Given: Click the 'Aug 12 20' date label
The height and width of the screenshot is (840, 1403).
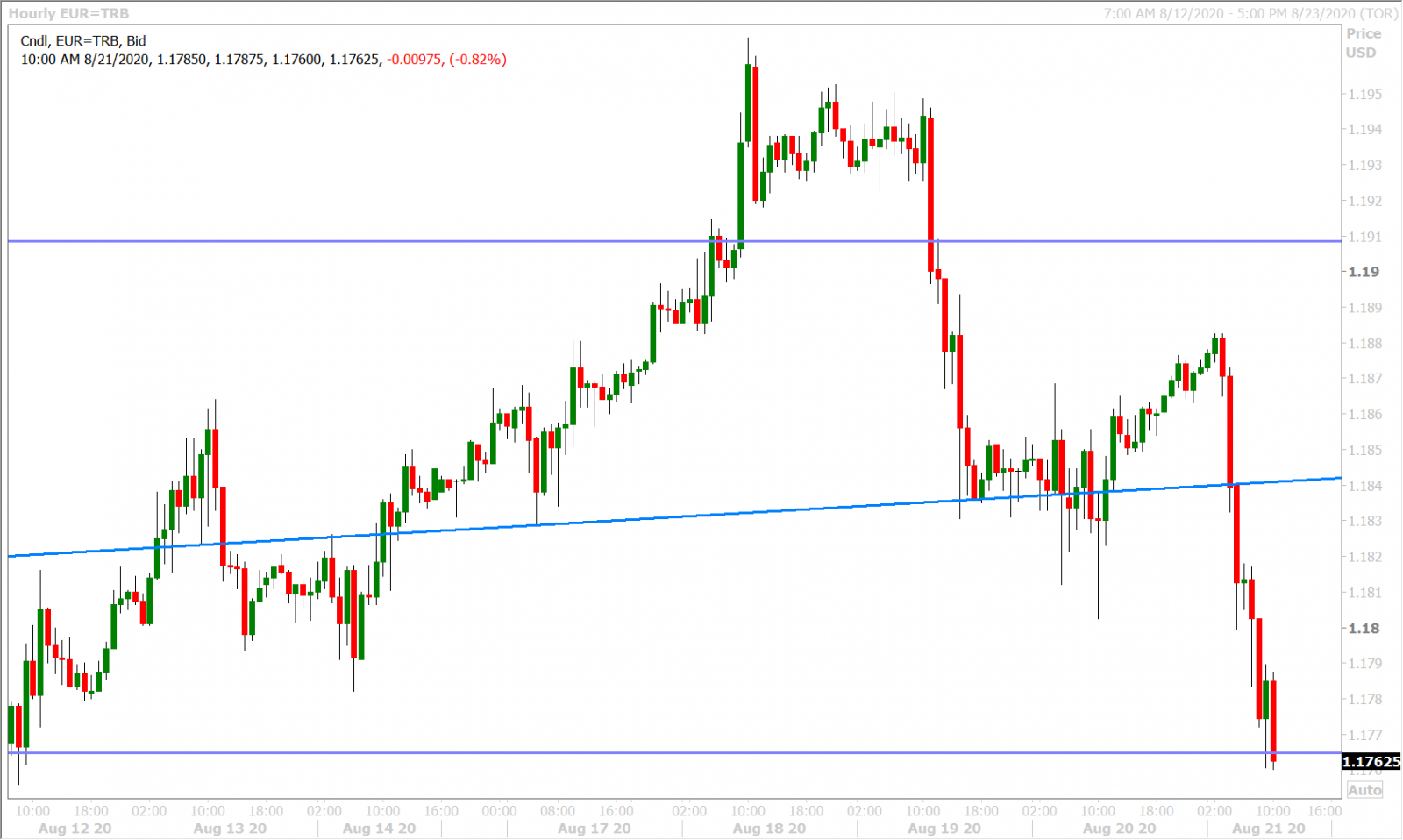Looking at the screenshot, I should 75,829.
